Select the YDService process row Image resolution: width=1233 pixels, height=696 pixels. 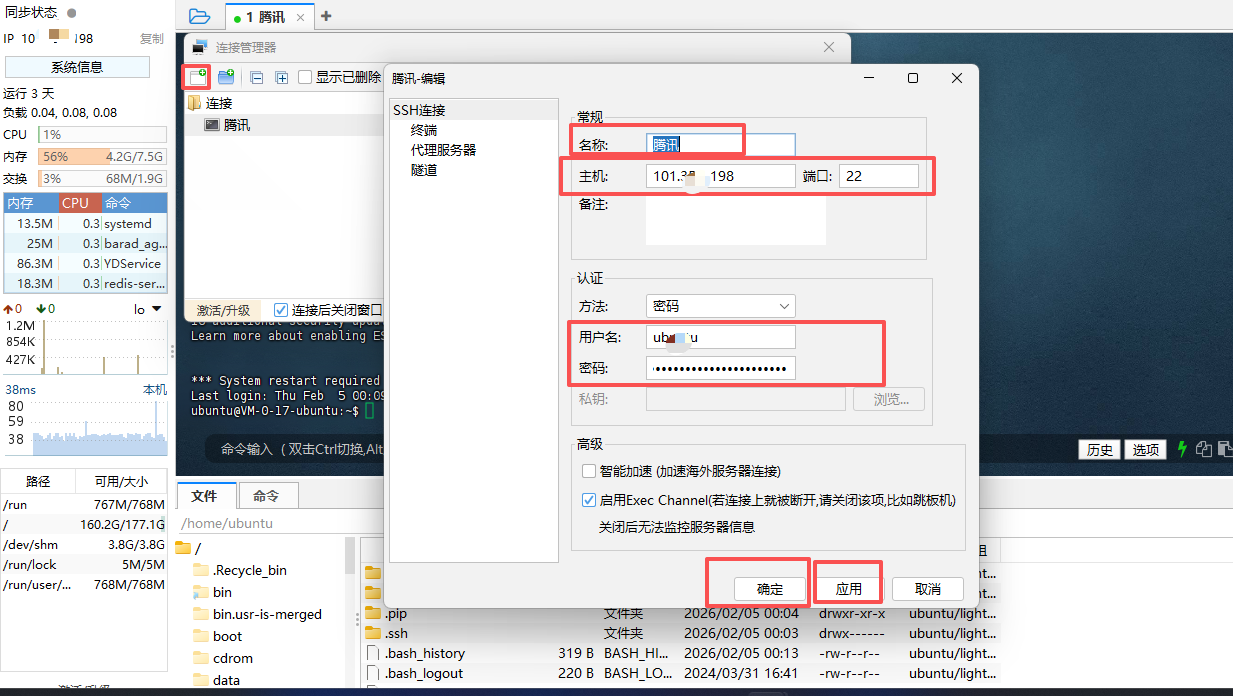(84, 263)
